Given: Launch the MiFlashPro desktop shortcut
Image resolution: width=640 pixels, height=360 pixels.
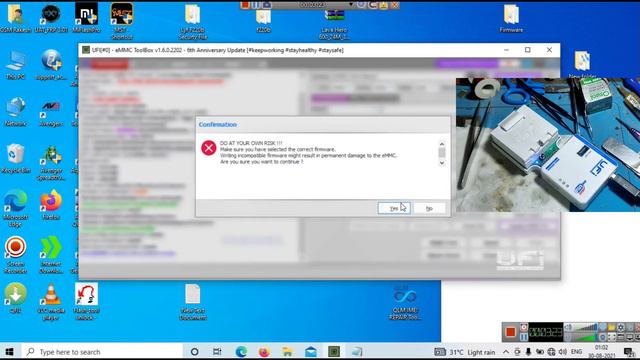Looking at the screenshot, I should coord(86,19).
